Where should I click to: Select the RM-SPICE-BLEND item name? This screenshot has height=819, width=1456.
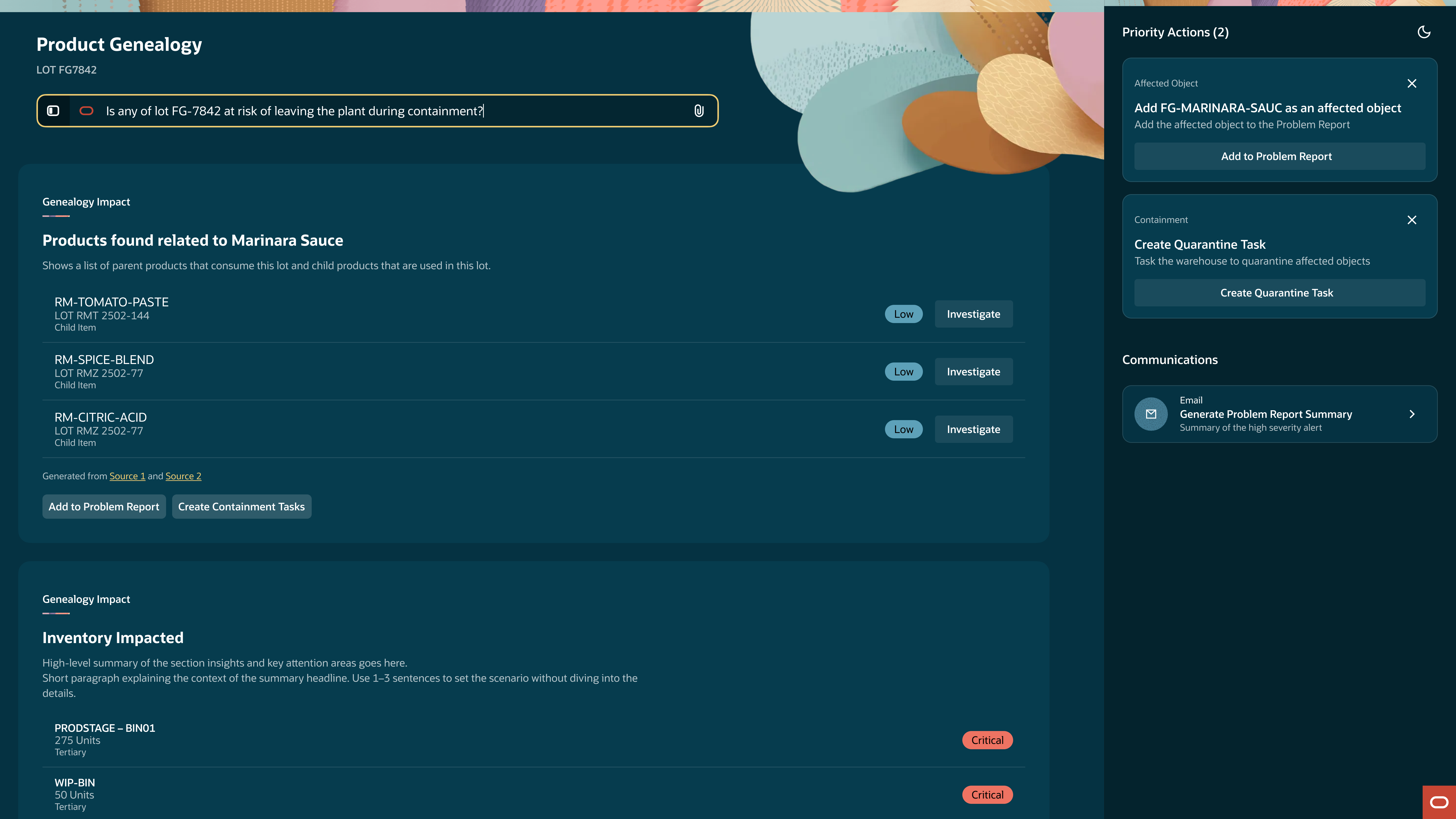tap(104, 360)
